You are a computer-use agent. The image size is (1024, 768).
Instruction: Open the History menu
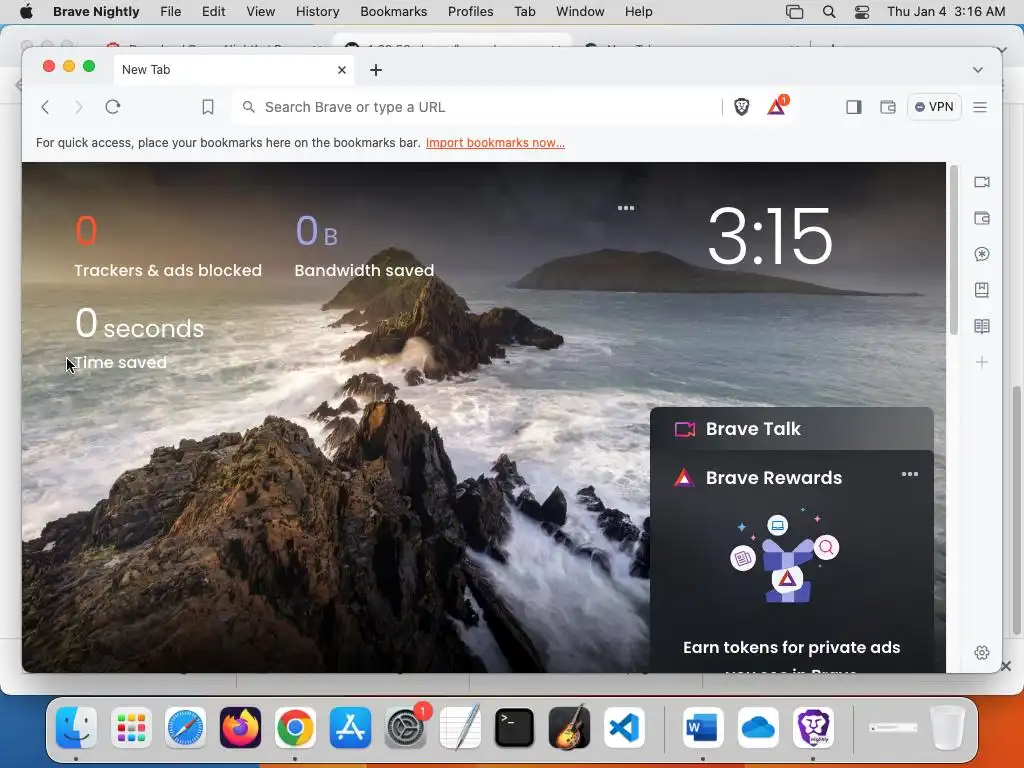tap(317, 11)
